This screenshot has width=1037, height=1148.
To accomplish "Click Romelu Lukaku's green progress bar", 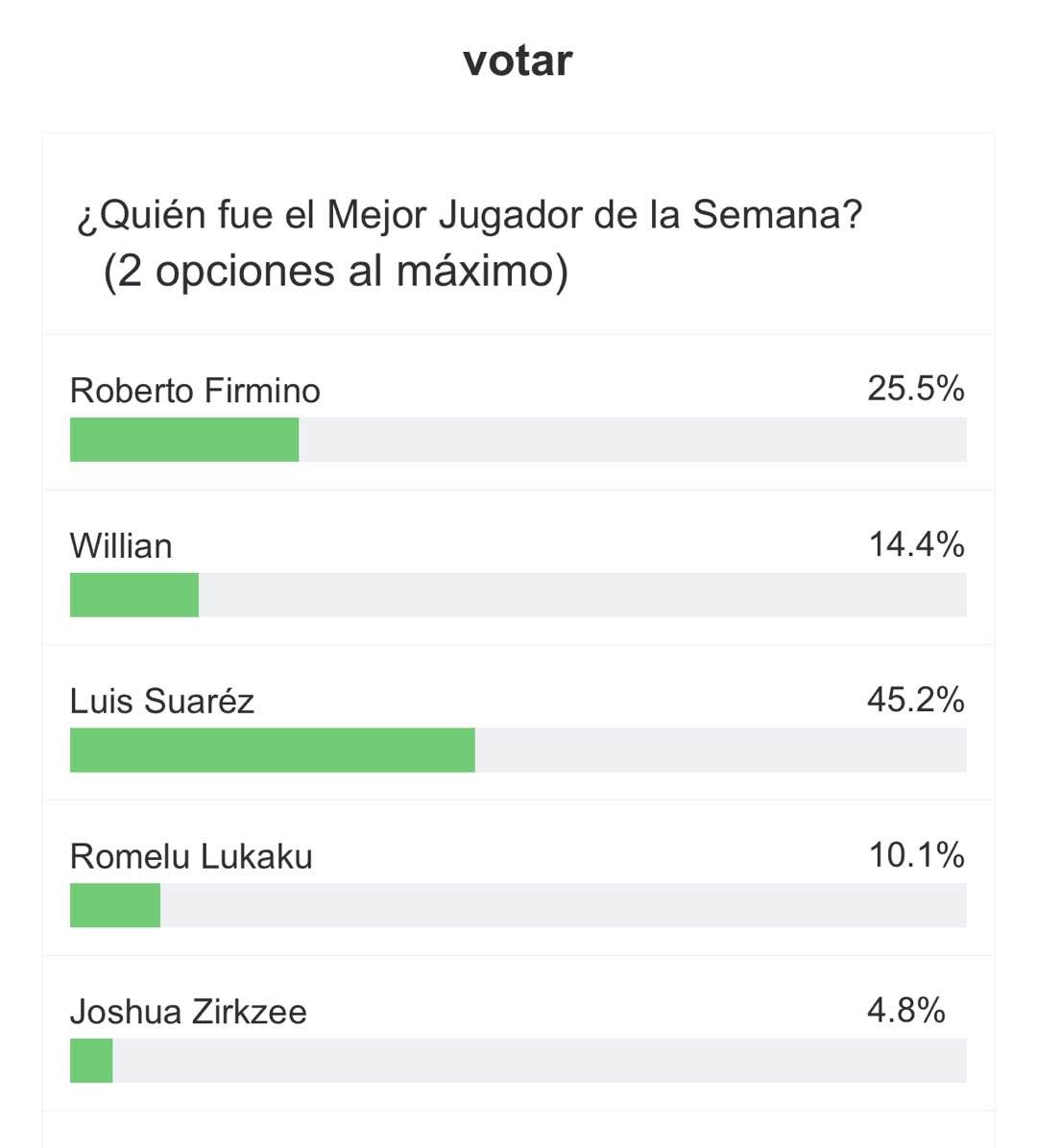I will tap(115, 905).
